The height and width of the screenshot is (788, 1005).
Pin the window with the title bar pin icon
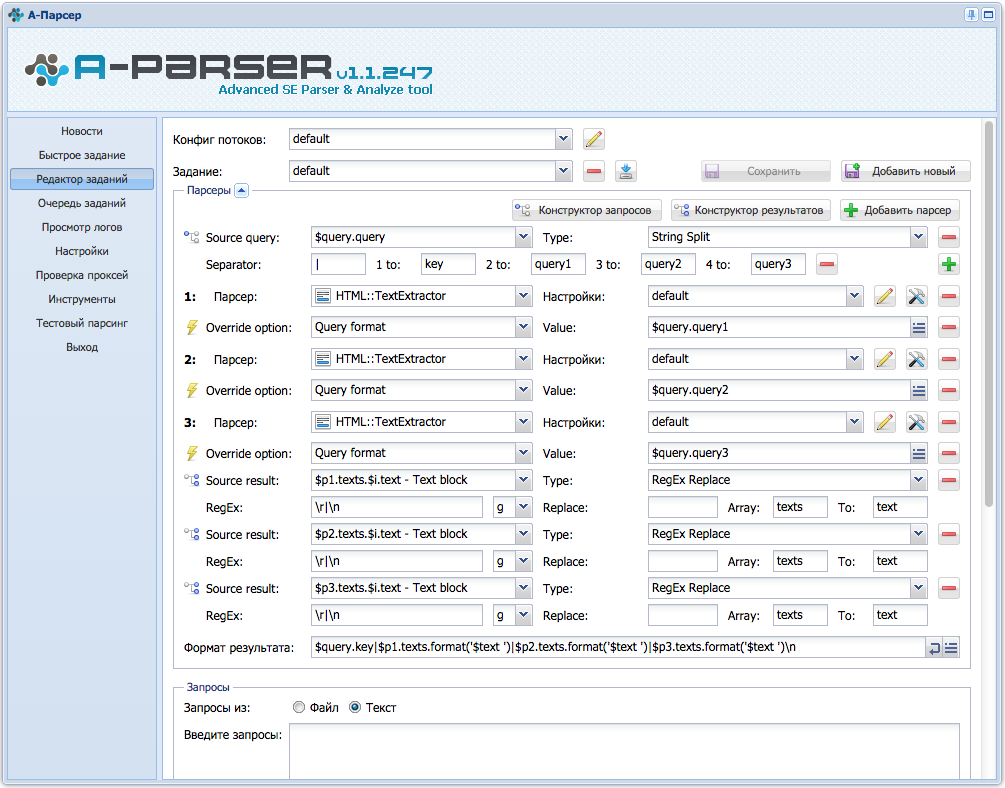click(972, 15)
